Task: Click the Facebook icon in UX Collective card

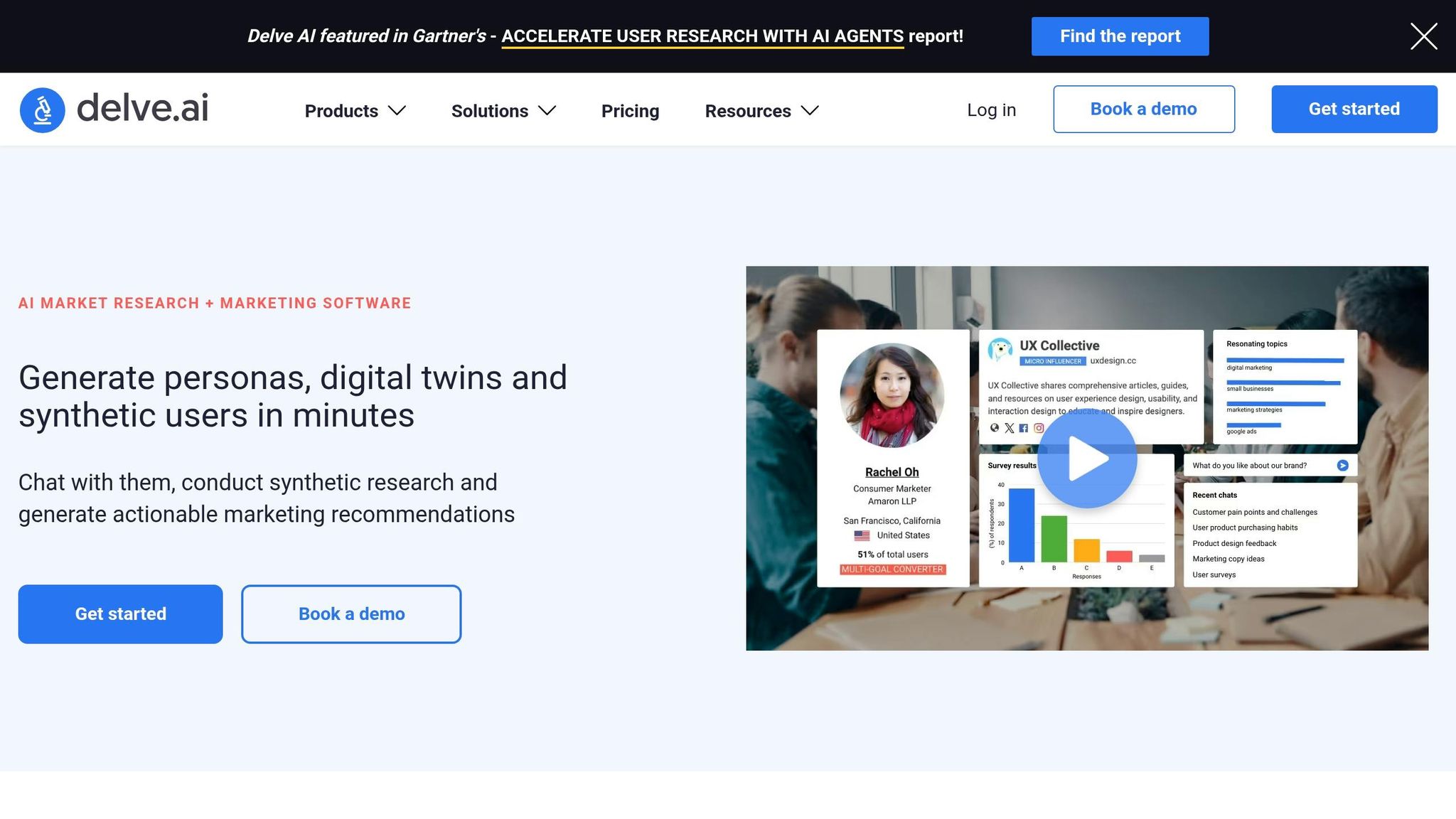Action: tap(1024, 428)
